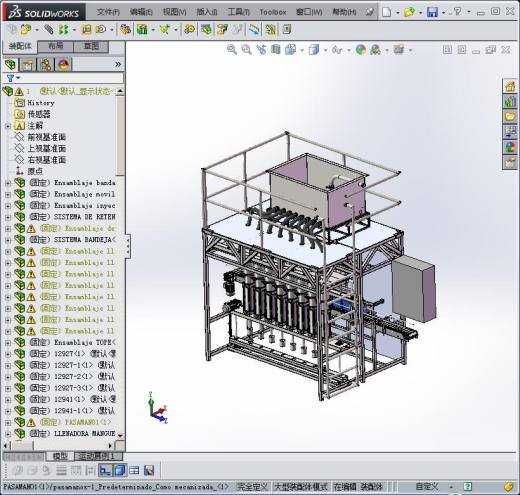Select the 模型 bottom tab
The width and height of the screenshot is (520, 495).
coord(60,456)
